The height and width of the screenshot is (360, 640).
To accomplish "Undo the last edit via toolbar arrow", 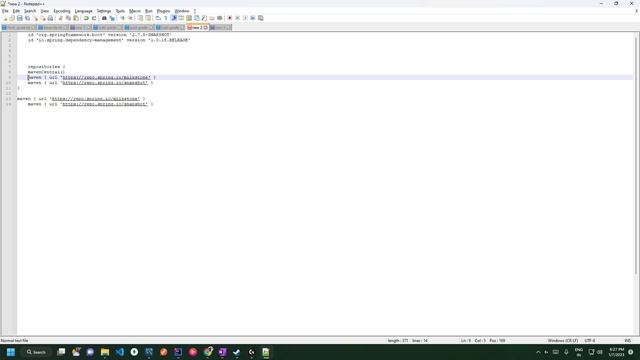I will [86, 18].
